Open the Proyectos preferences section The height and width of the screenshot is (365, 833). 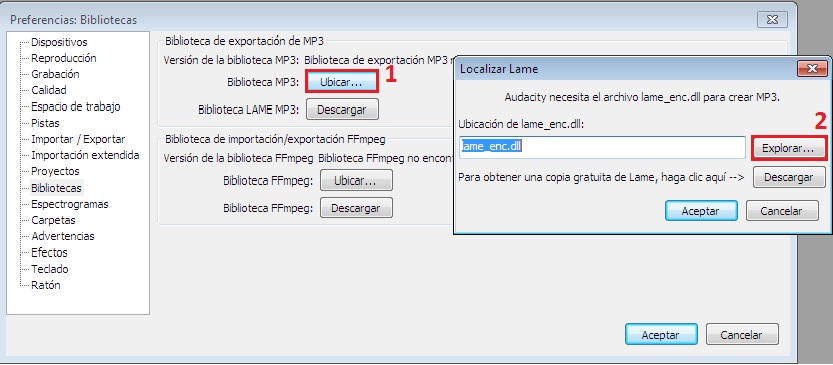point(55,171)
